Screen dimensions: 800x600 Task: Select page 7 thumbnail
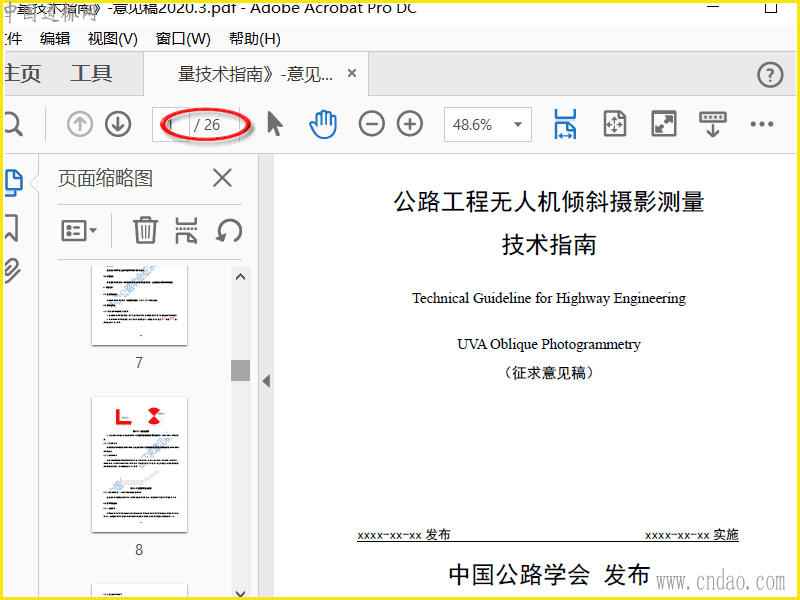pos(139,305)
